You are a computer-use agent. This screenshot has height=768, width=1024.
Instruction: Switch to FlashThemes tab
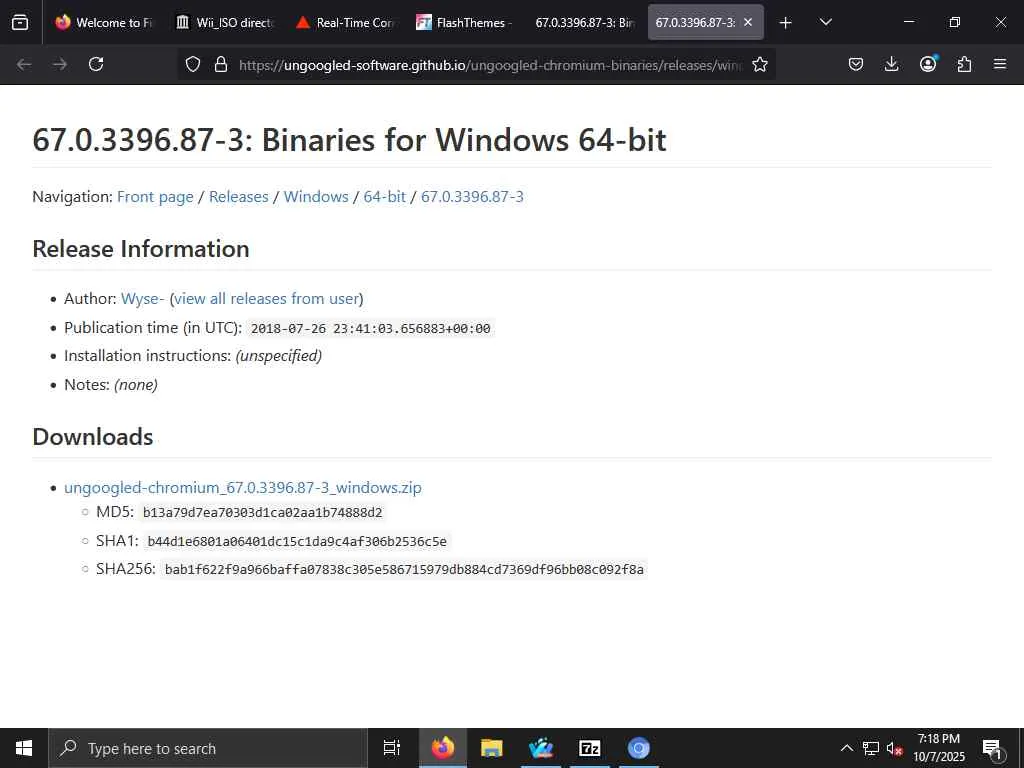pos(465,22)
